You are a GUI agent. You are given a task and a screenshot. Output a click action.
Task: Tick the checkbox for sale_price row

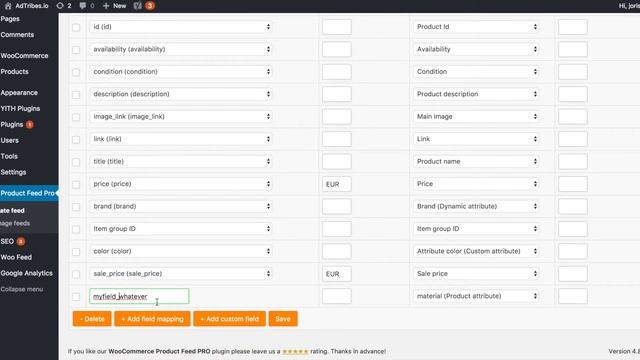click(76, 274)
